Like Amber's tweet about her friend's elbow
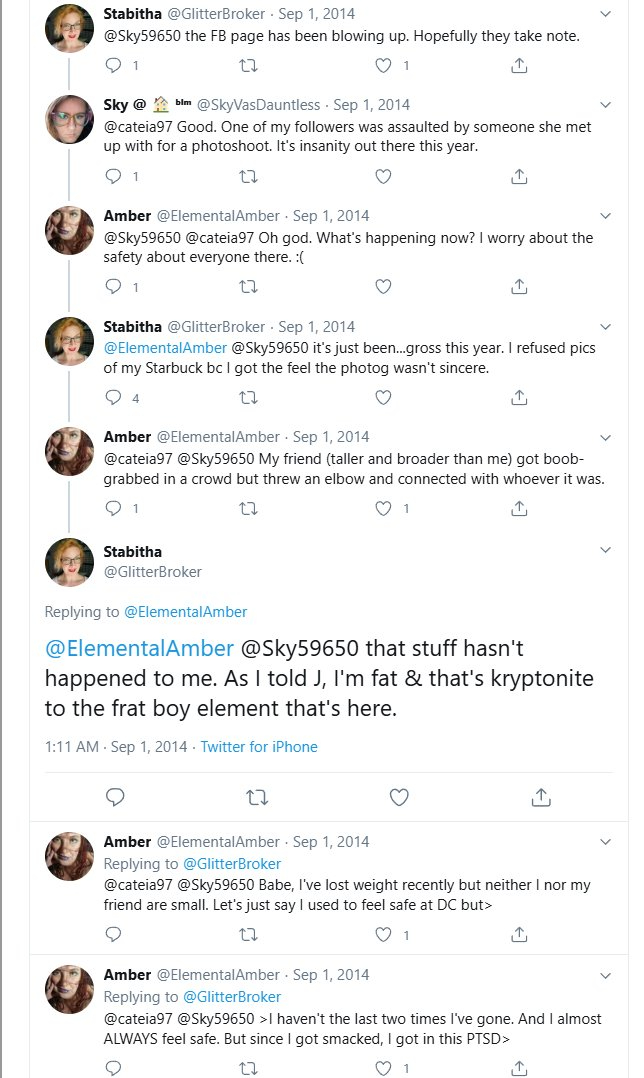Screen dimensions: 644x1078 coord(383,508)
